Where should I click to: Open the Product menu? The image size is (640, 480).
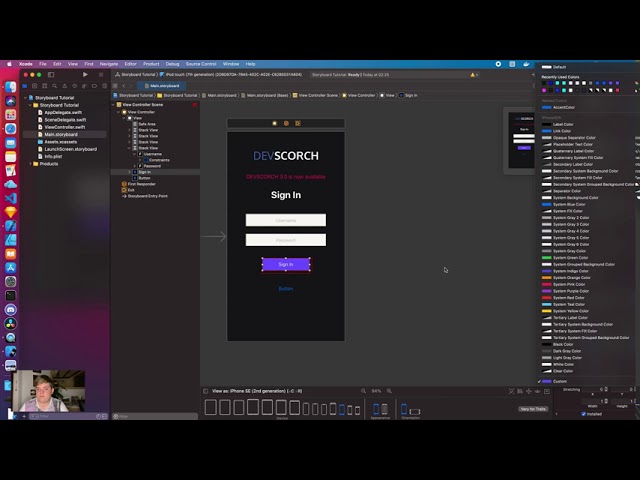click(151, 64)
